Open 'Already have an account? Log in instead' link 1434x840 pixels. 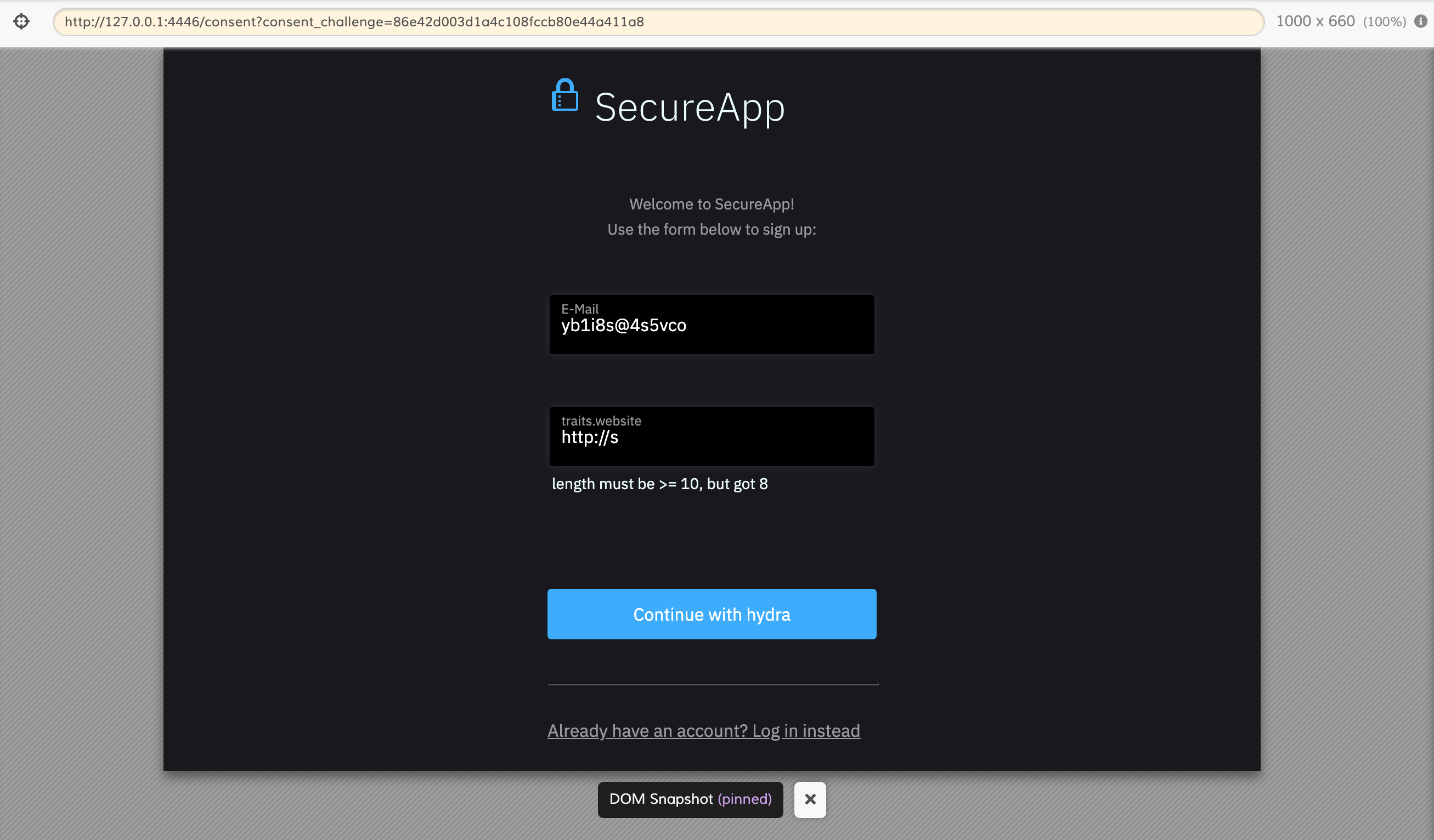click(x=703, y=731)
